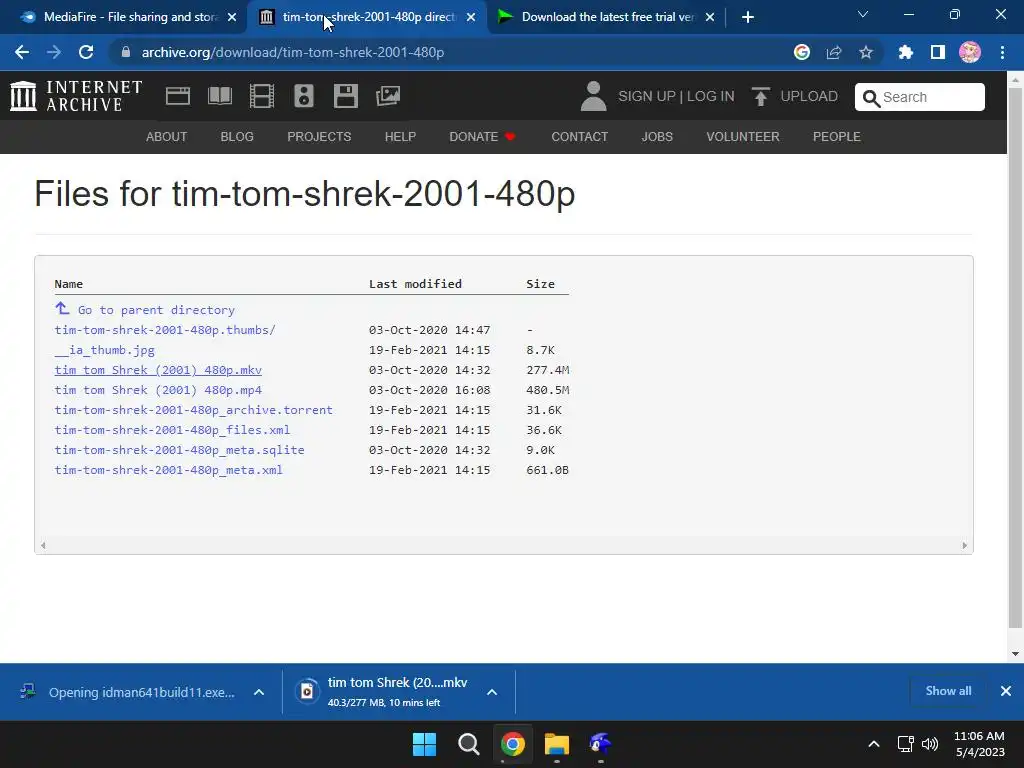Click the Sonic app icon in taskbar
This screenshot has width=1024, height=768.
tap(600, 743)
